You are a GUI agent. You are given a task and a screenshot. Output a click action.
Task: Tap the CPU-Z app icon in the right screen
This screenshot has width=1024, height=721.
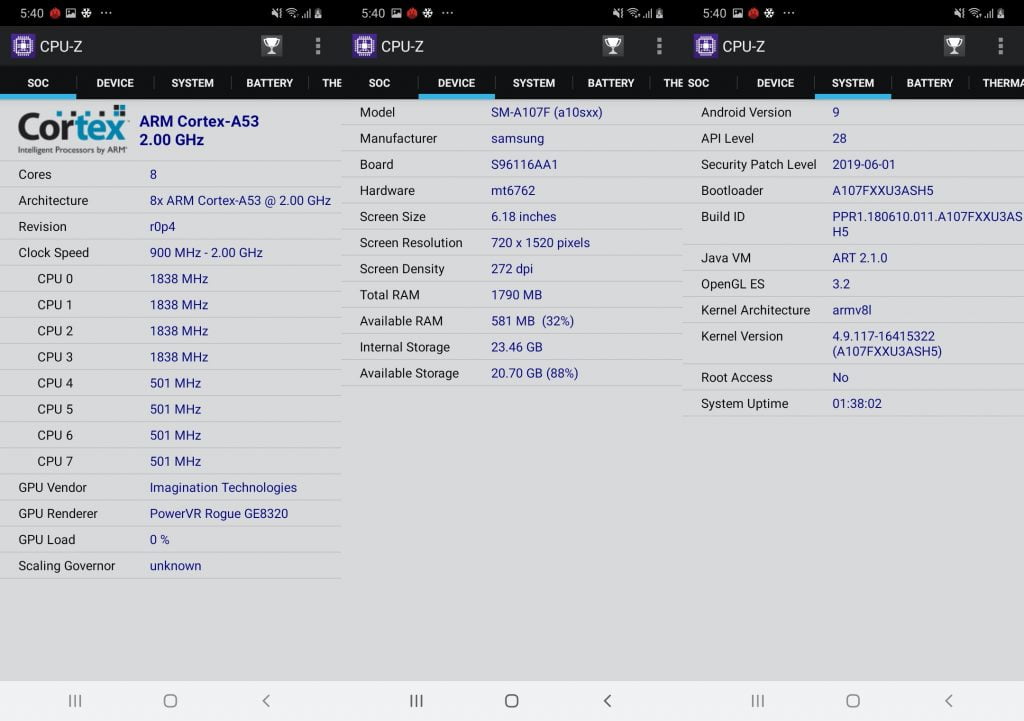pyautogui.click(x=705, y=46)
